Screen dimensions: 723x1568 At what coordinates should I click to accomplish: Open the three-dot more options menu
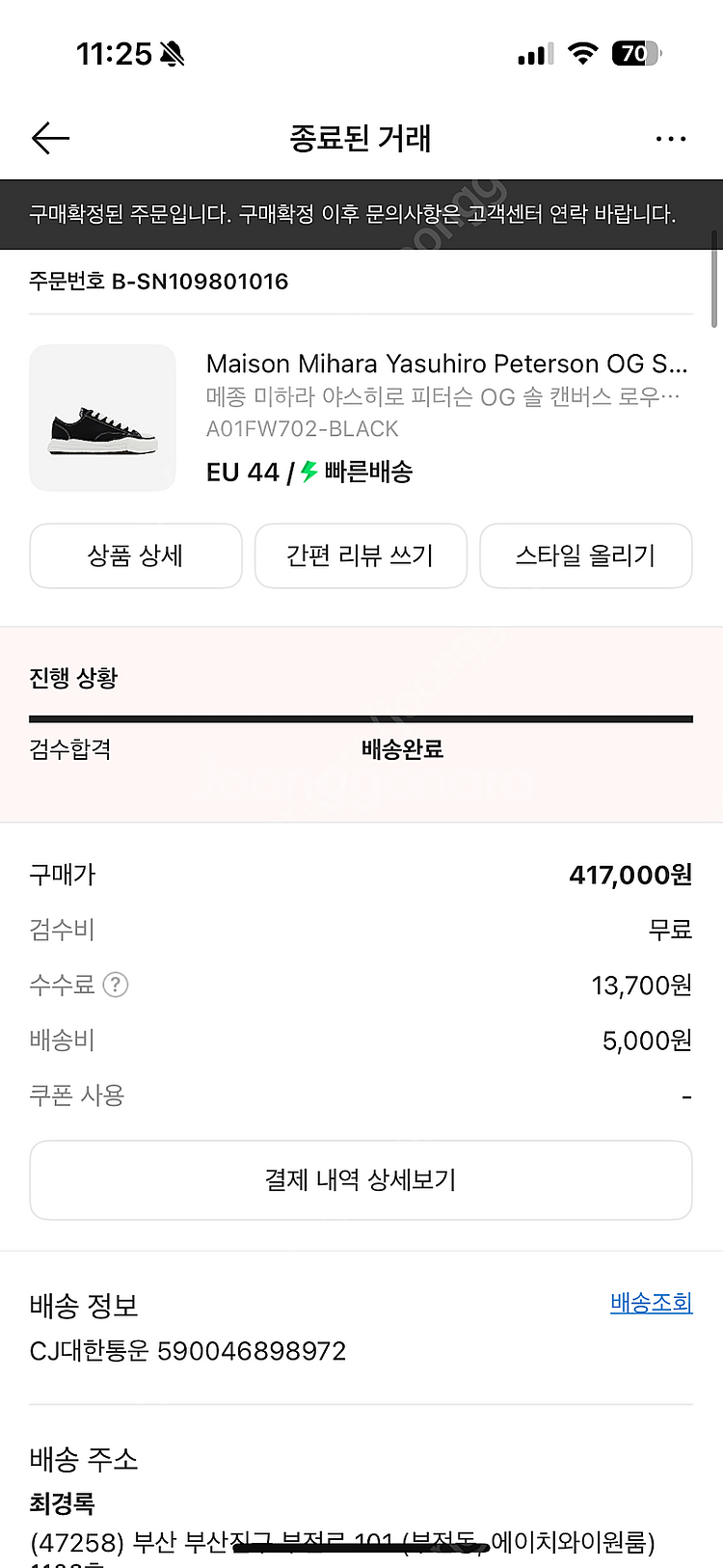tap(670, 139)
